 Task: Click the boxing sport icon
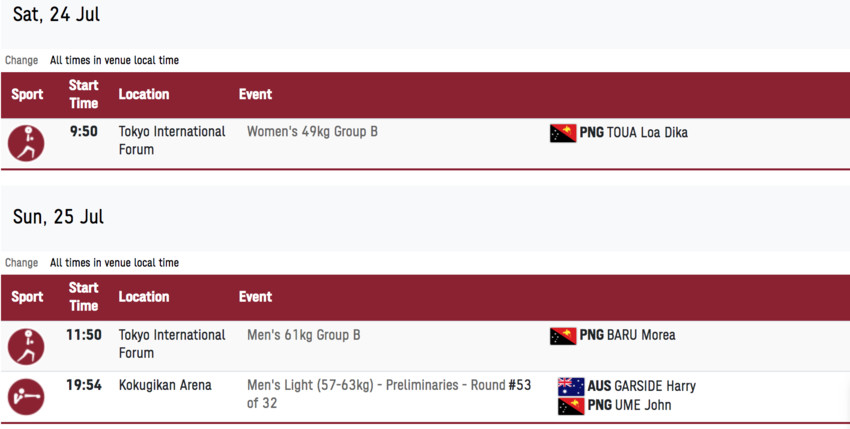click(26, 397)
